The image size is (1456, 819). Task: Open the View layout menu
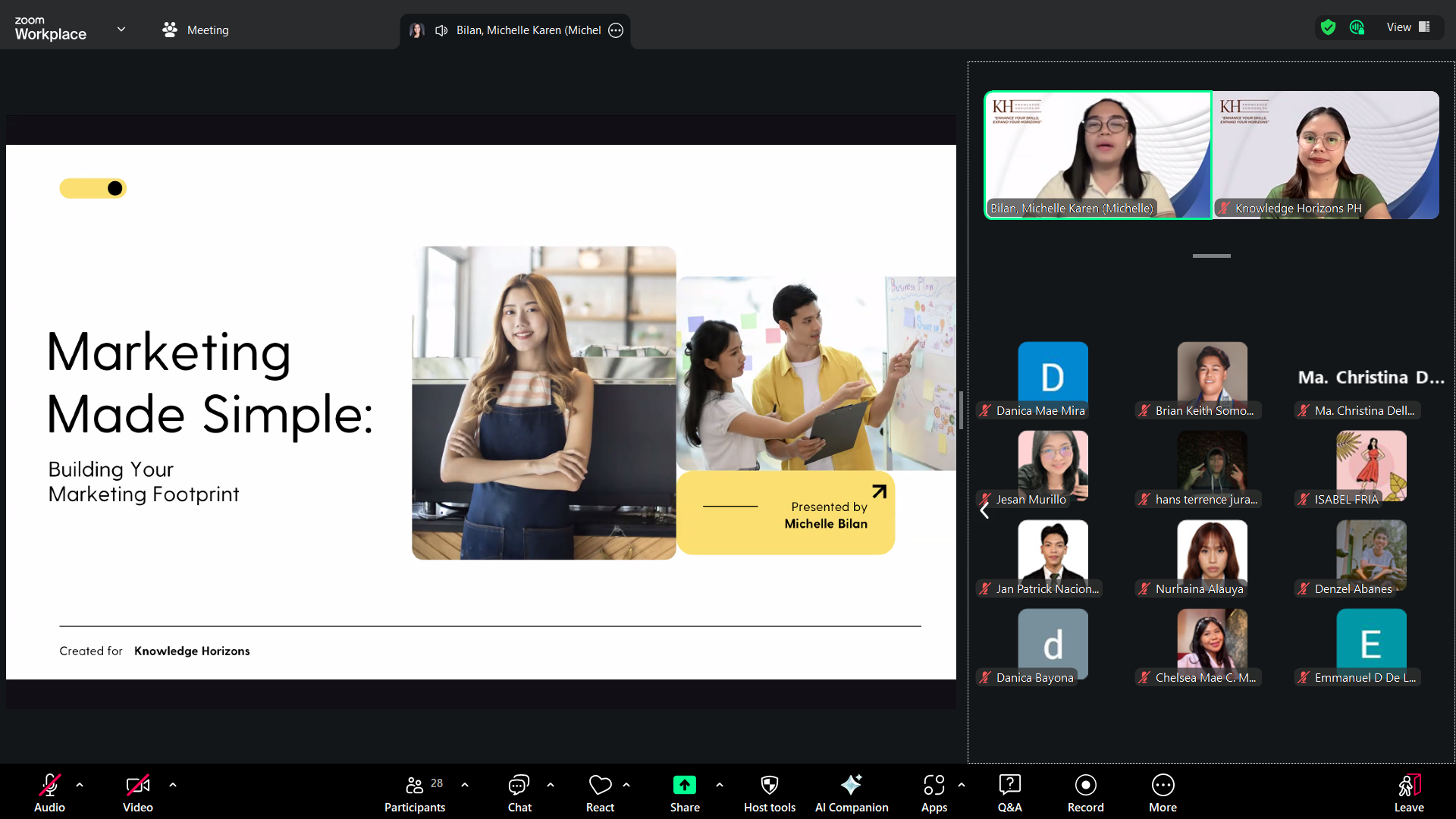pos(1407,27)
